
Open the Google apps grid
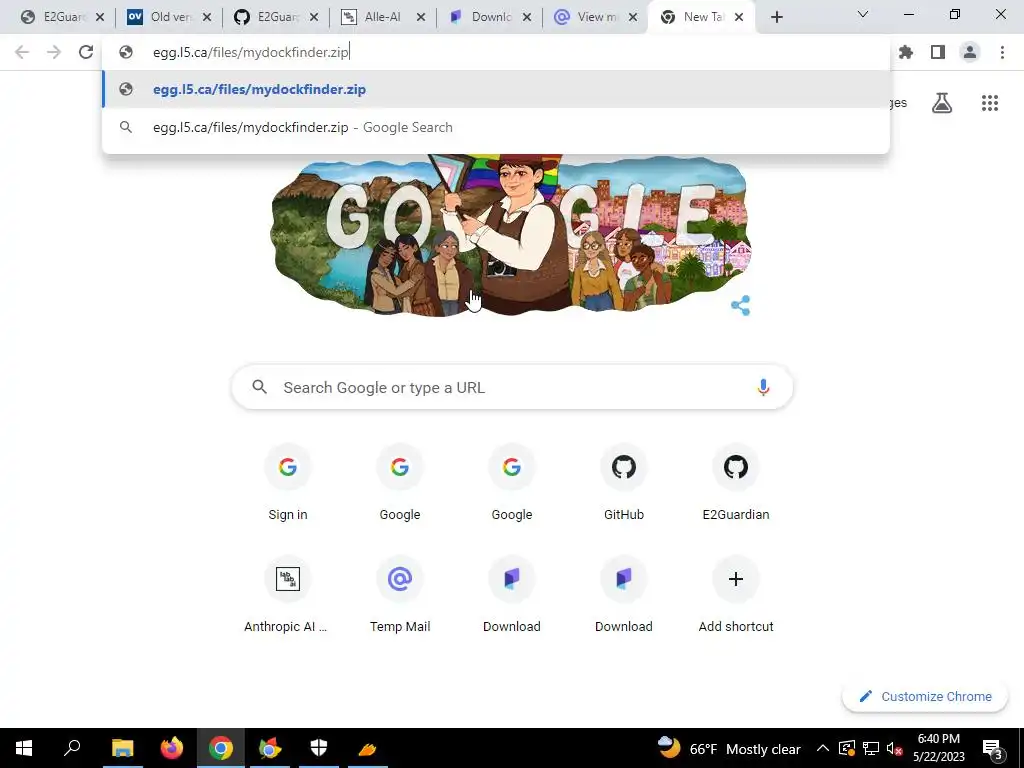[x=990, y=103]
